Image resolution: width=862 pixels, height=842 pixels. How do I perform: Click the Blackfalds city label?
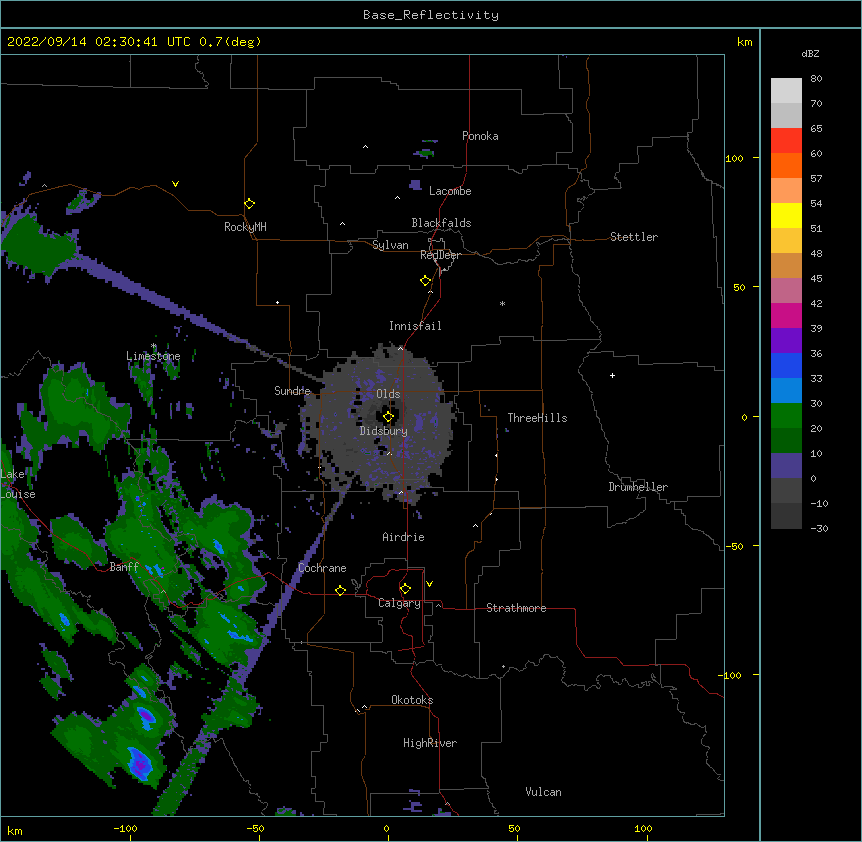441,223
